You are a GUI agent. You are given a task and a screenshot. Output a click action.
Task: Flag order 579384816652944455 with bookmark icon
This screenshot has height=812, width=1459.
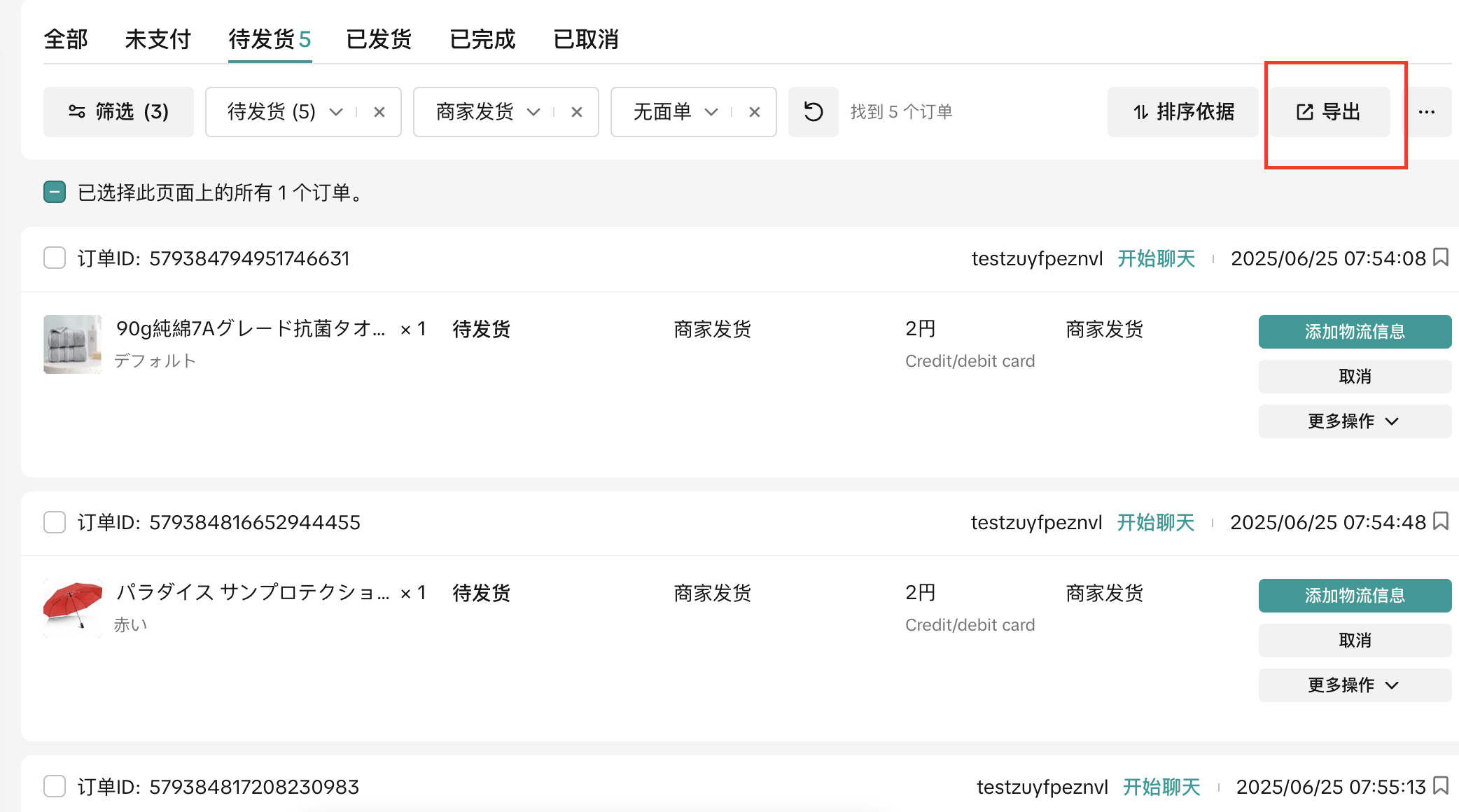pos(1441,521)
